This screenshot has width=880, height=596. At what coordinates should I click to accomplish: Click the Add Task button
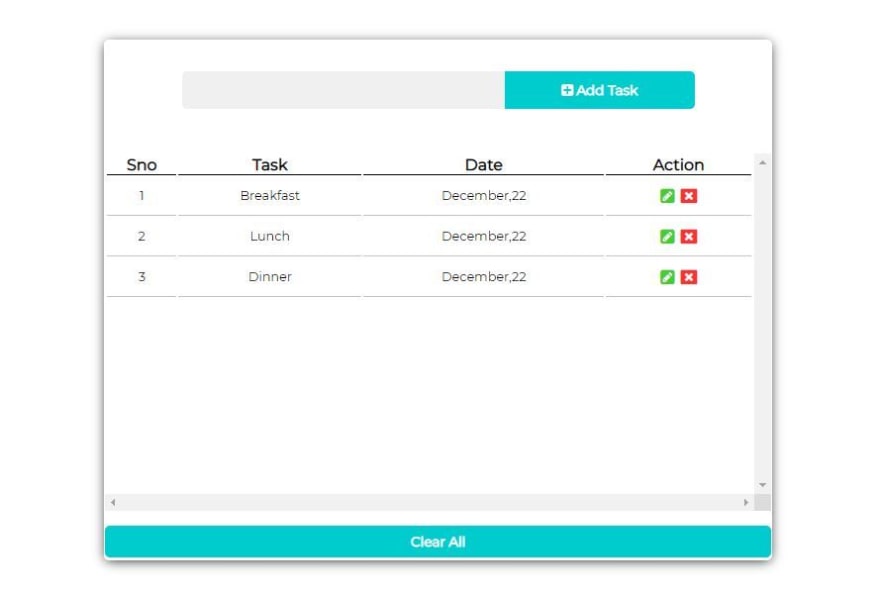point(599,90)
